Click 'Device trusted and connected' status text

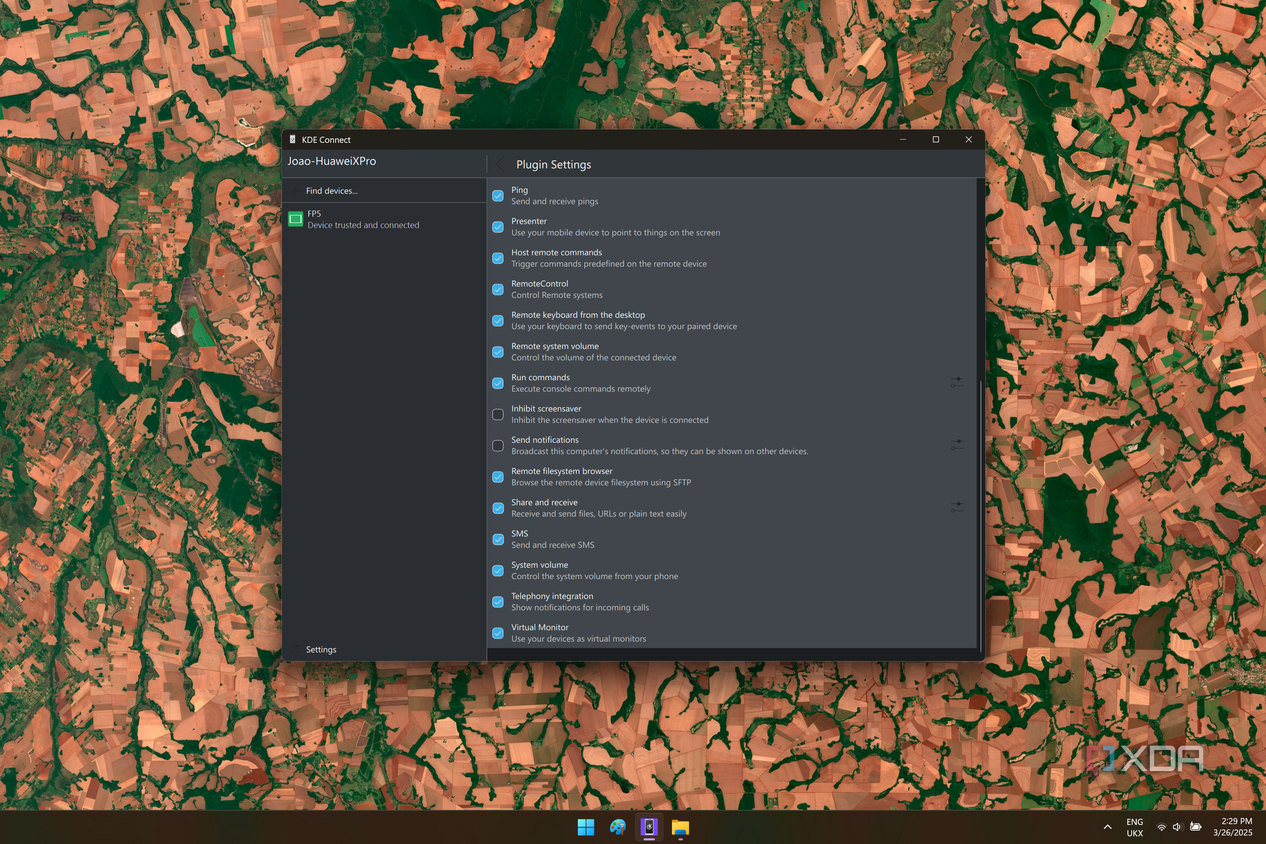point(363,225)
